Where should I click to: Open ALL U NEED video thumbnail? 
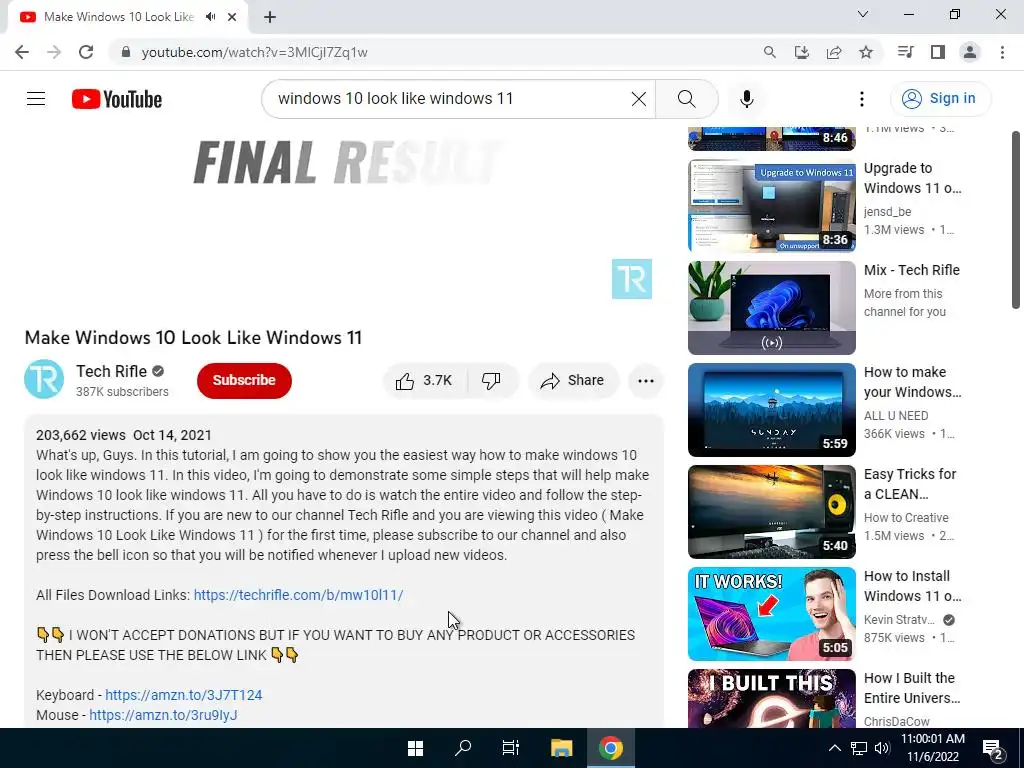click(771, 409)
